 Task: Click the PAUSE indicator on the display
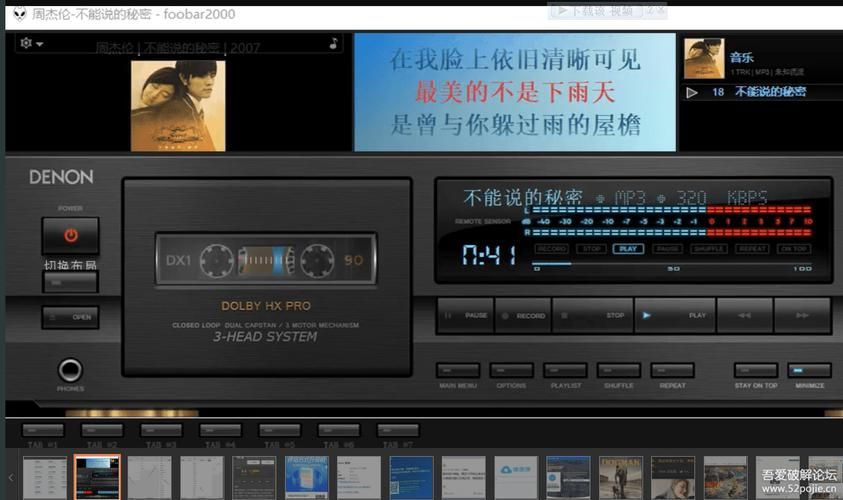click(x=667, y=249)
